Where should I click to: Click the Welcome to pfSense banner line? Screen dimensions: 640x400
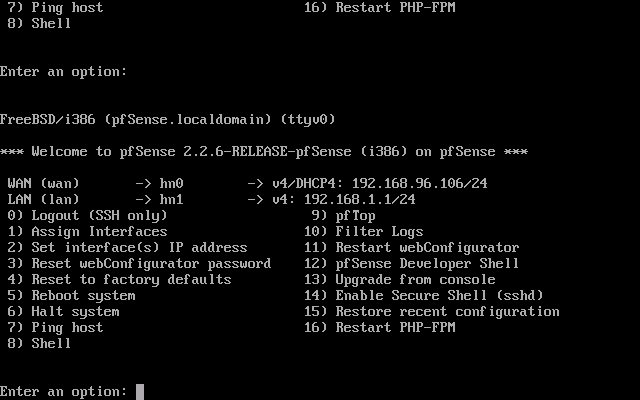264,152
